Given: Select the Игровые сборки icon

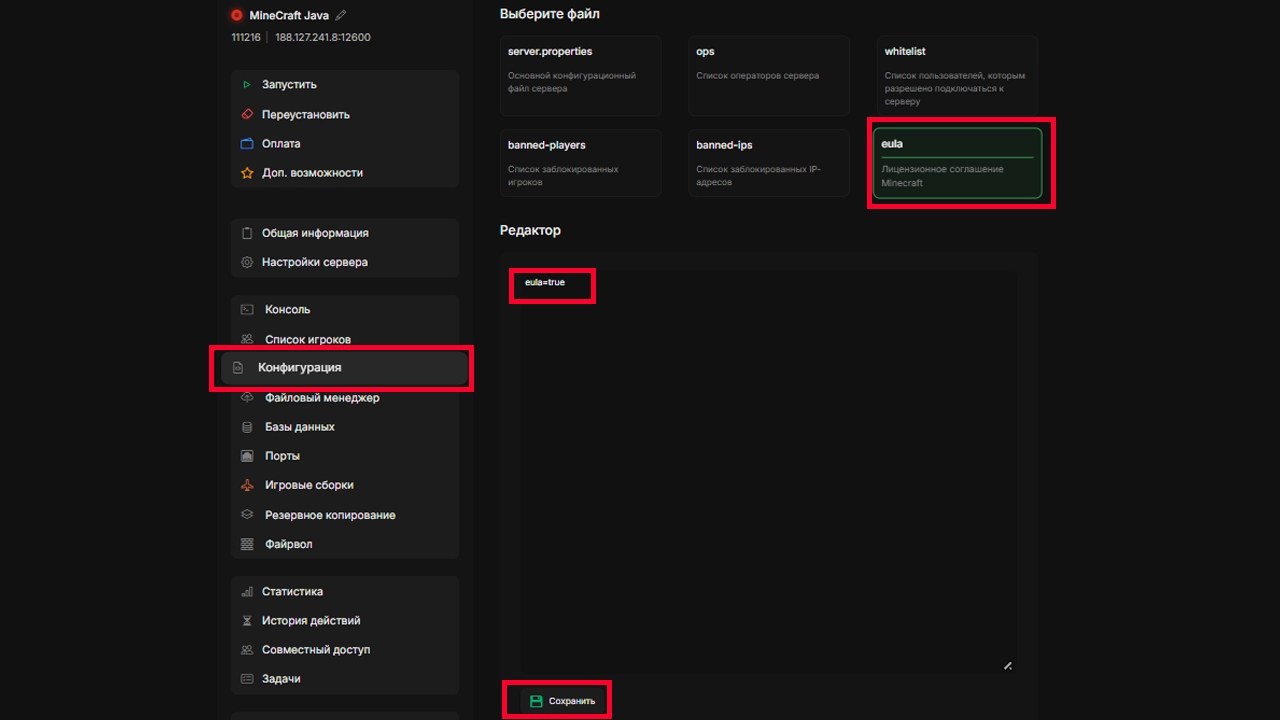Looking at the screenshot, I should click(x=247, y=485).
